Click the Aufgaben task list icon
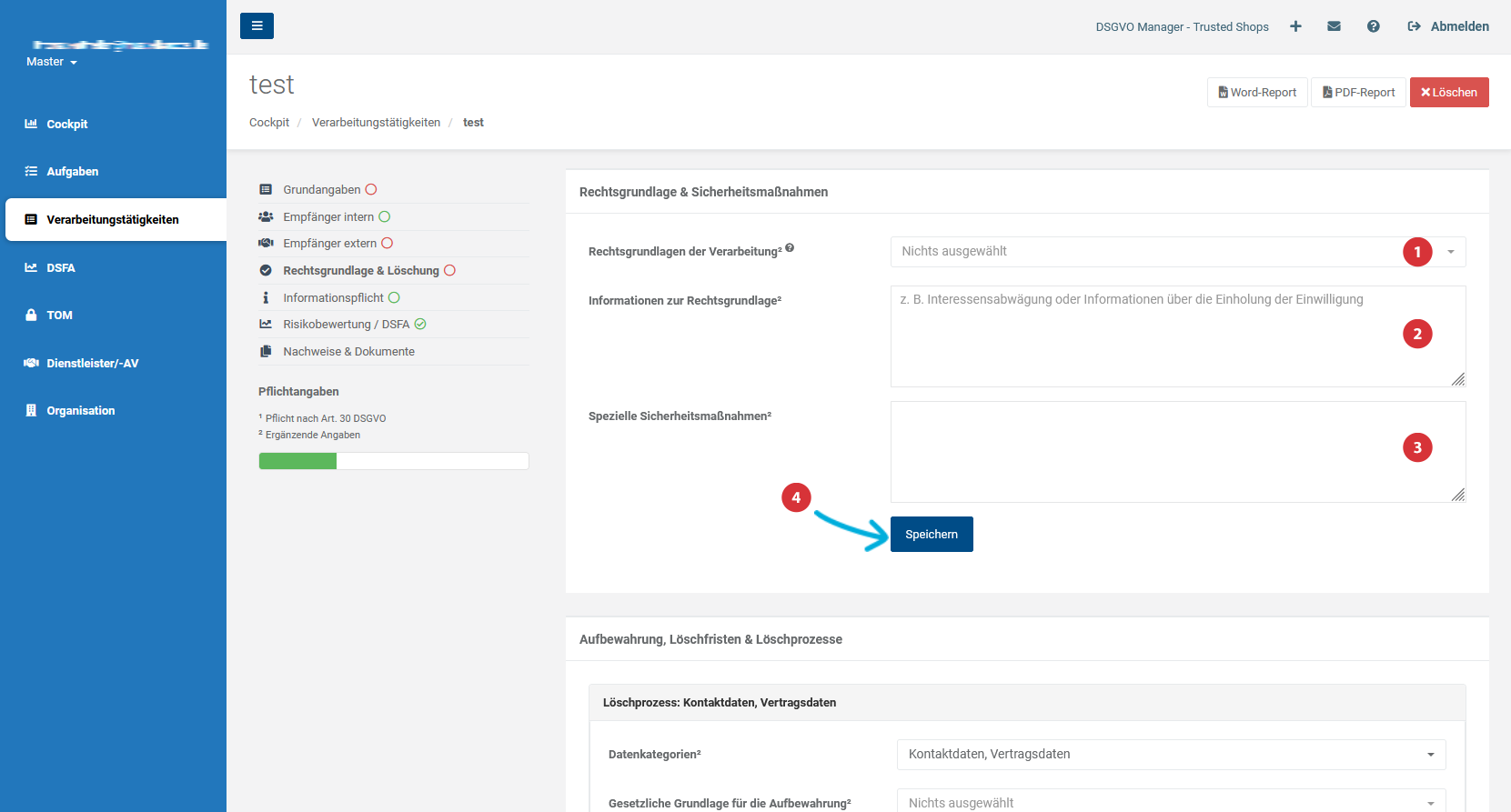The image size is (1511, 812). click(31, 171)
